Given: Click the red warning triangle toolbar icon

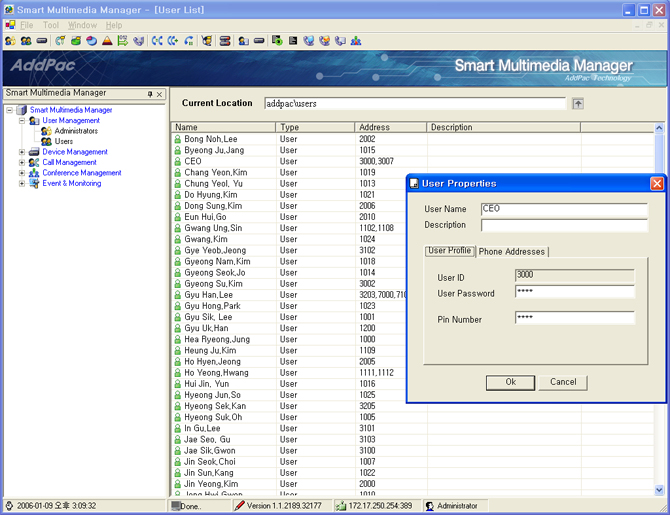Looking at the screenshot, I should pos(107,41).
